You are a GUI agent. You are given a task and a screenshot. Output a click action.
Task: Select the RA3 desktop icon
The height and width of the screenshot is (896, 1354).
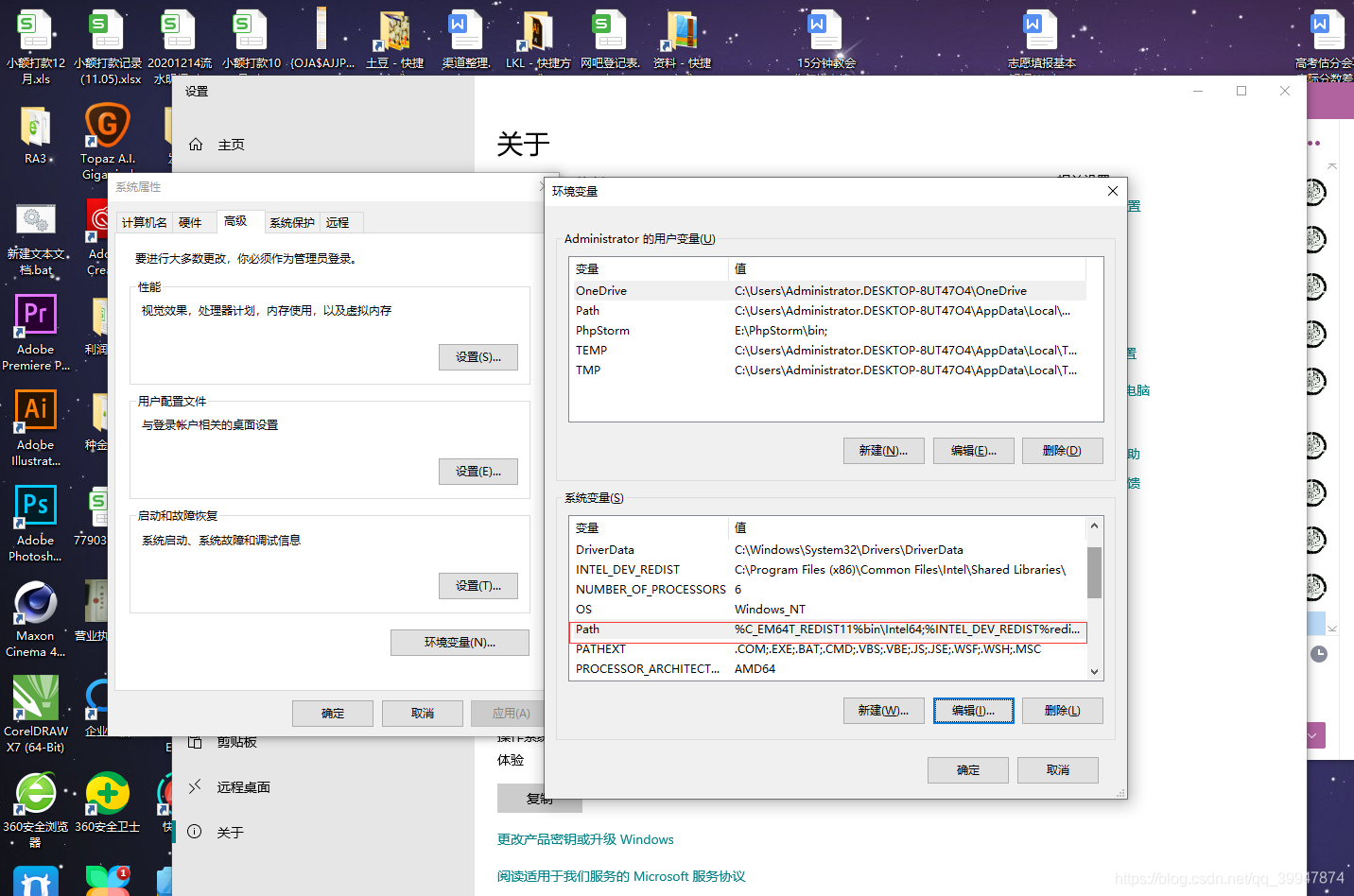point(35,135)
